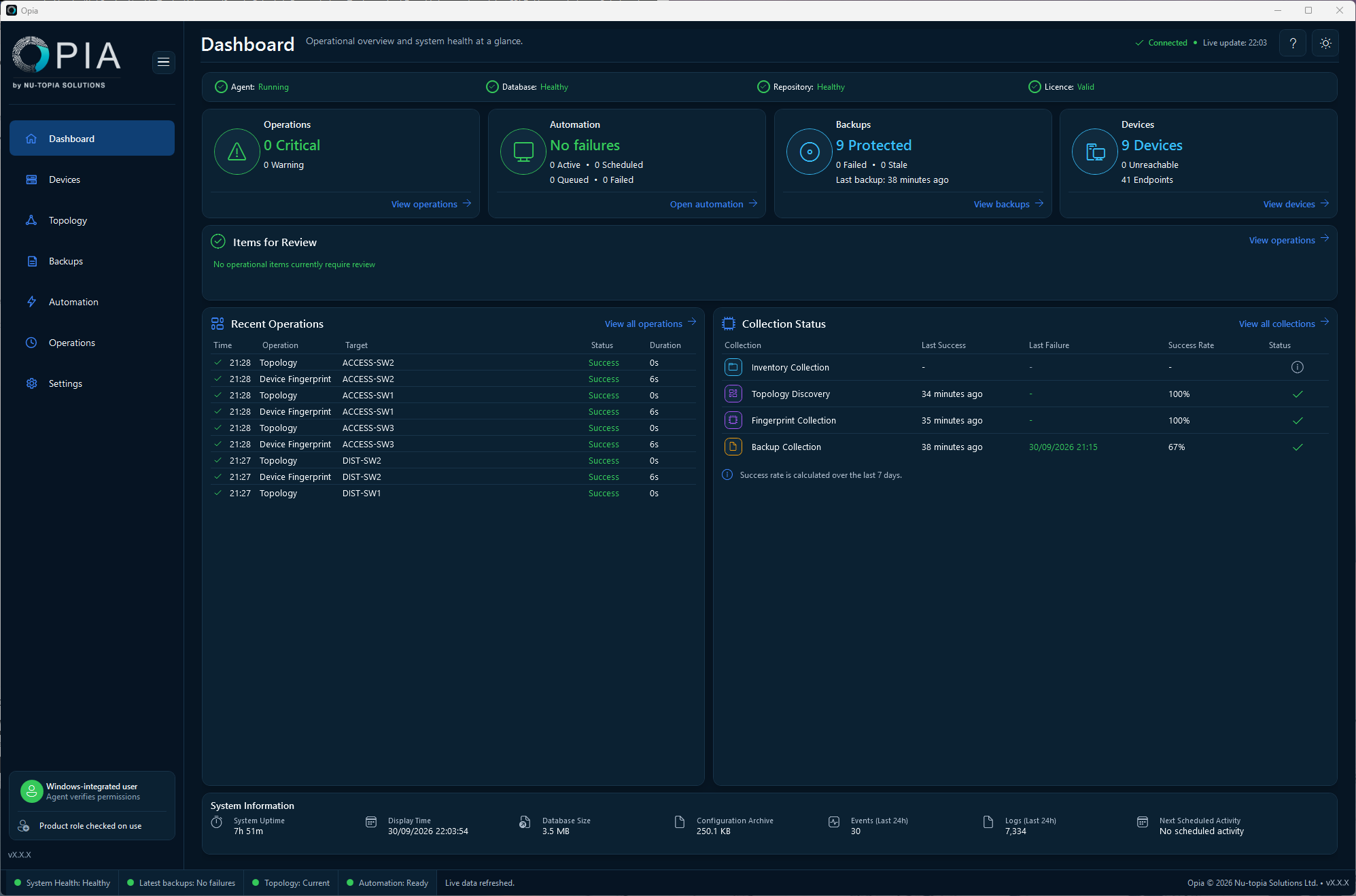This screenshot has height=896, width=1356.
Task: Open Dashboard in the sidebar
Action: pos(92,139)
